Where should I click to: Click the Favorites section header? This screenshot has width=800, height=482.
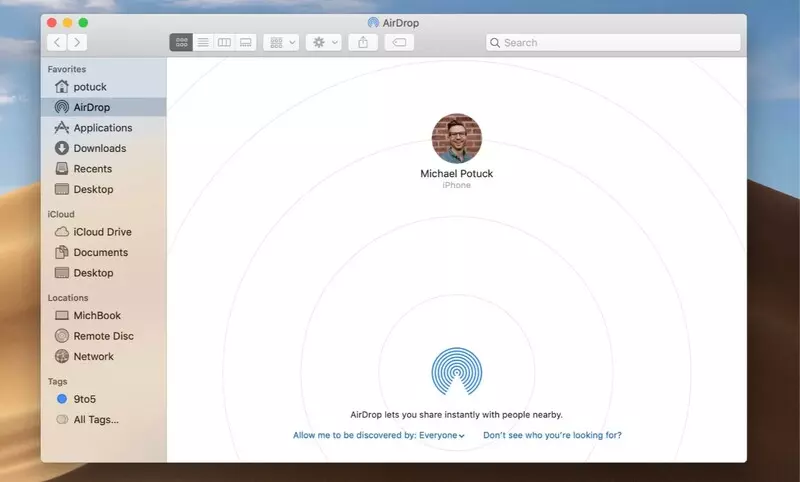[67, 69]
